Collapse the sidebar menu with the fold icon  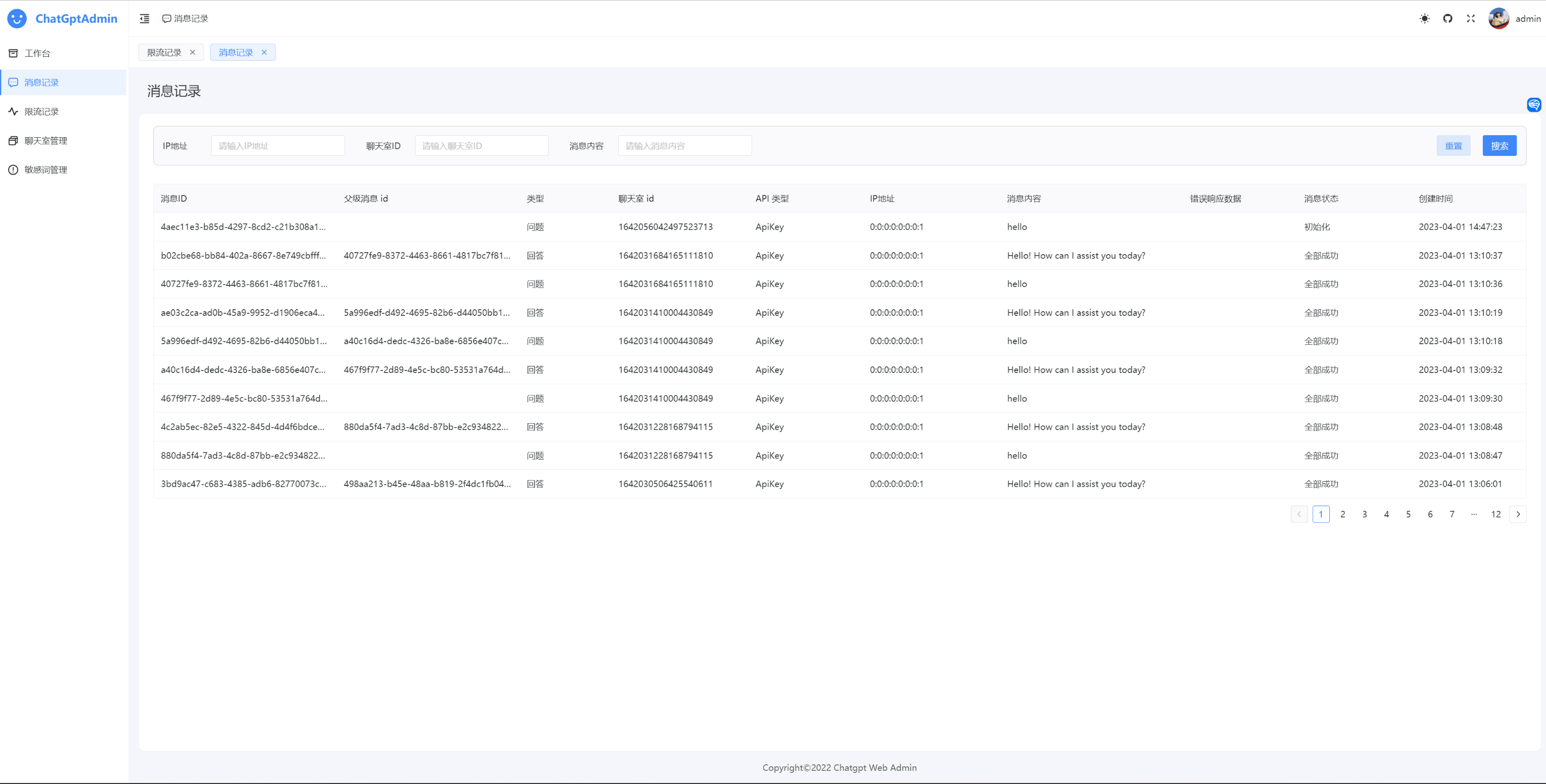click(145, 19)
